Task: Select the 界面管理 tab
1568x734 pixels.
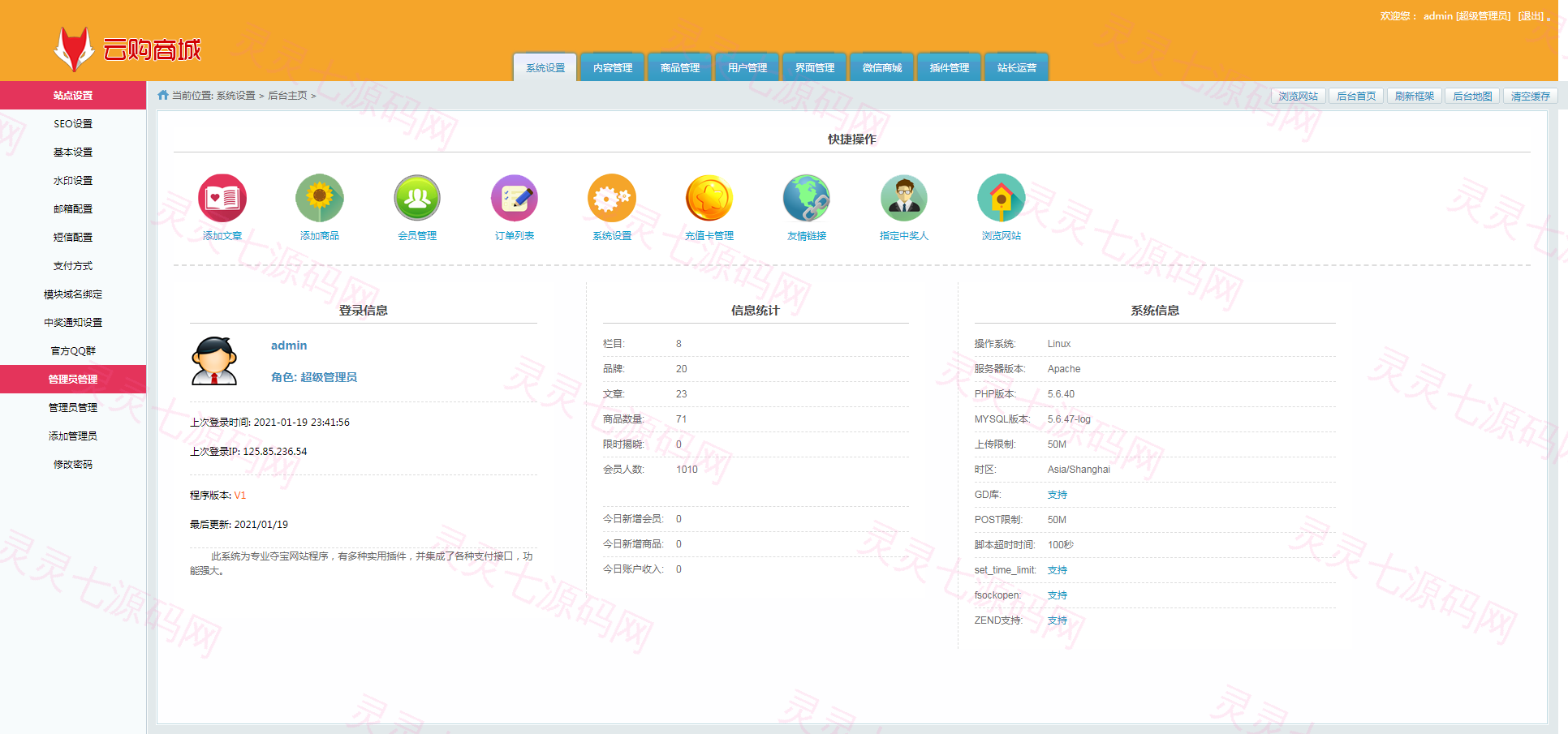Action: coord(815,67)
